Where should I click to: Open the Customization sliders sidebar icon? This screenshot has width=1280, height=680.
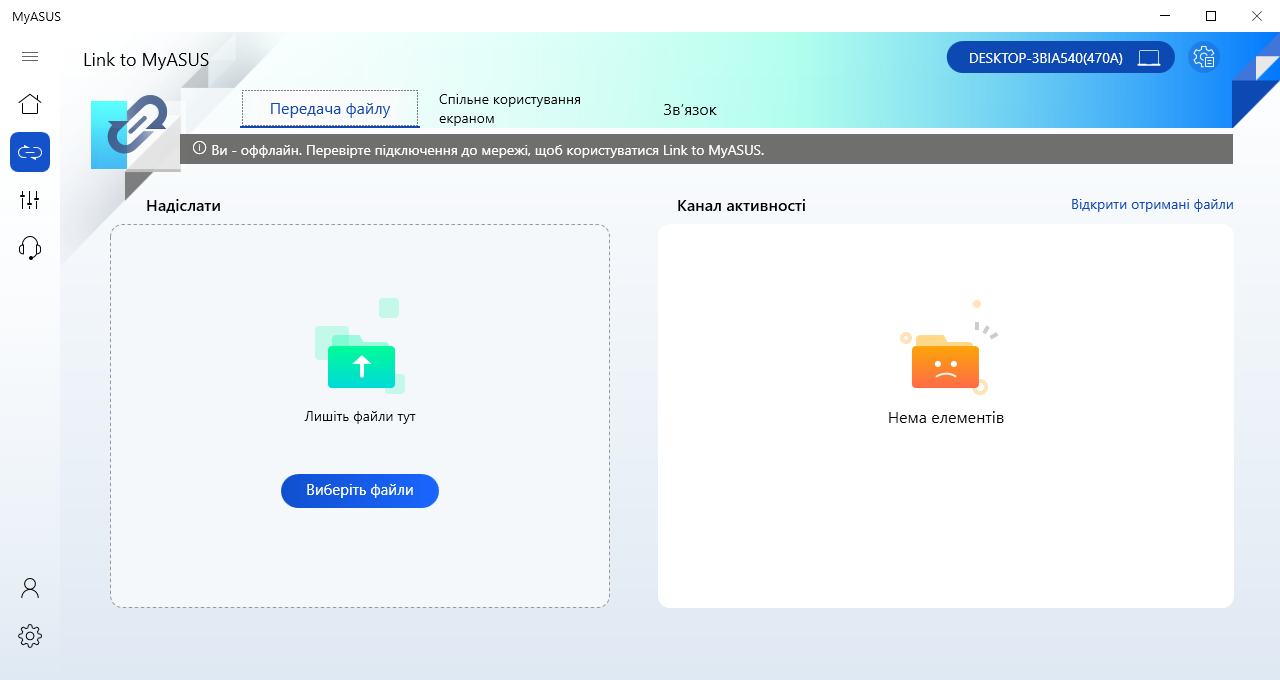pyautogui.click(x=30, y=200)
